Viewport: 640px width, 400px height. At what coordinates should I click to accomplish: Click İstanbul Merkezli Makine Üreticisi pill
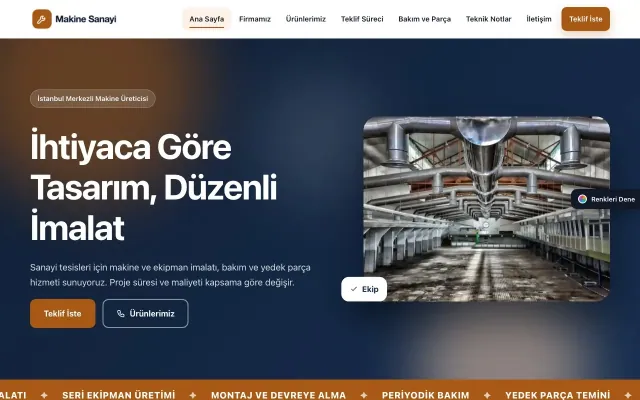coord(93,98)
